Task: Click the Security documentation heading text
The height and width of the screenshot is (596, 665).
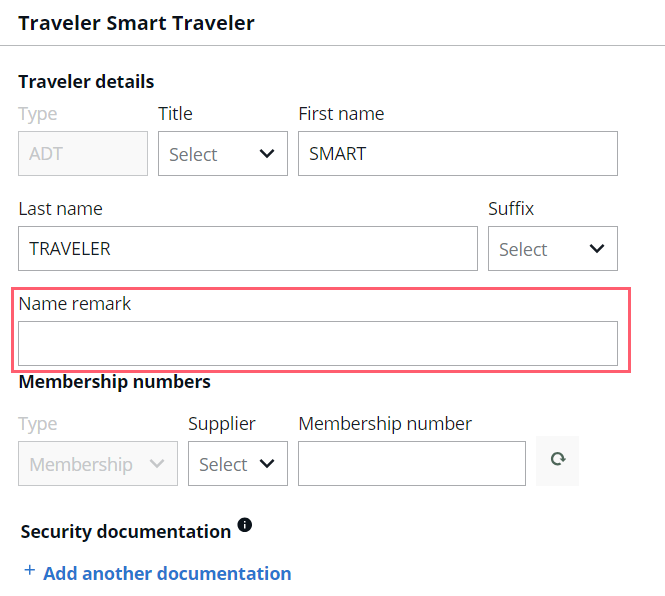Action: [126, 532]
